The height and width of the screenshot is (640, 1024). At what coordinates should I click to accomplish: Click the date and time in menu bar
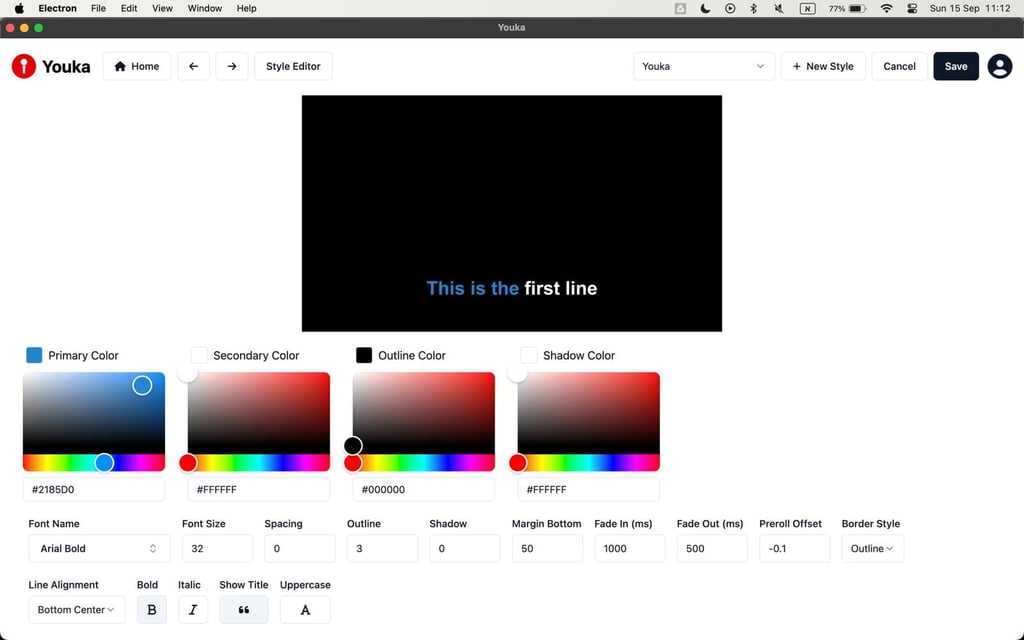pyautogui.click(x=970, y=8)
